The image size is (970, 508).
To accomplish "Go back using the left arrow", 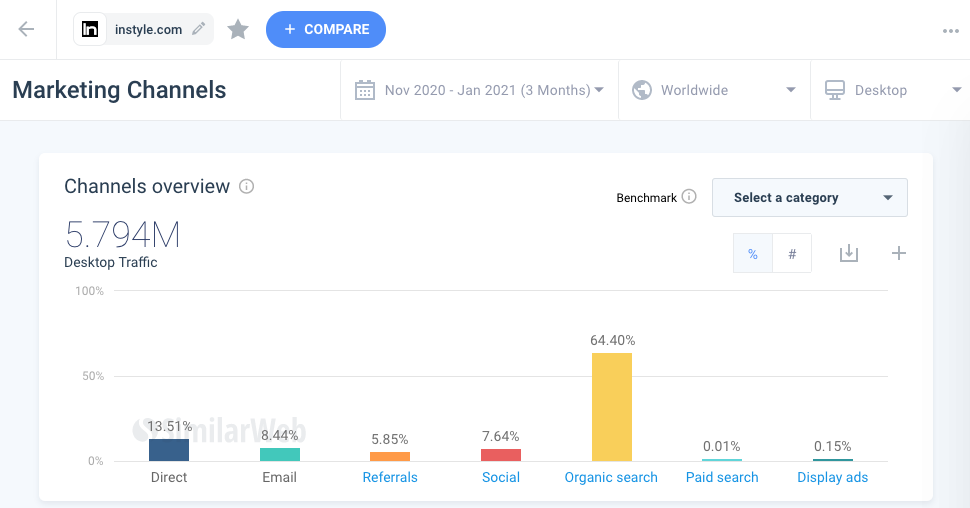I will coord(26,29).
